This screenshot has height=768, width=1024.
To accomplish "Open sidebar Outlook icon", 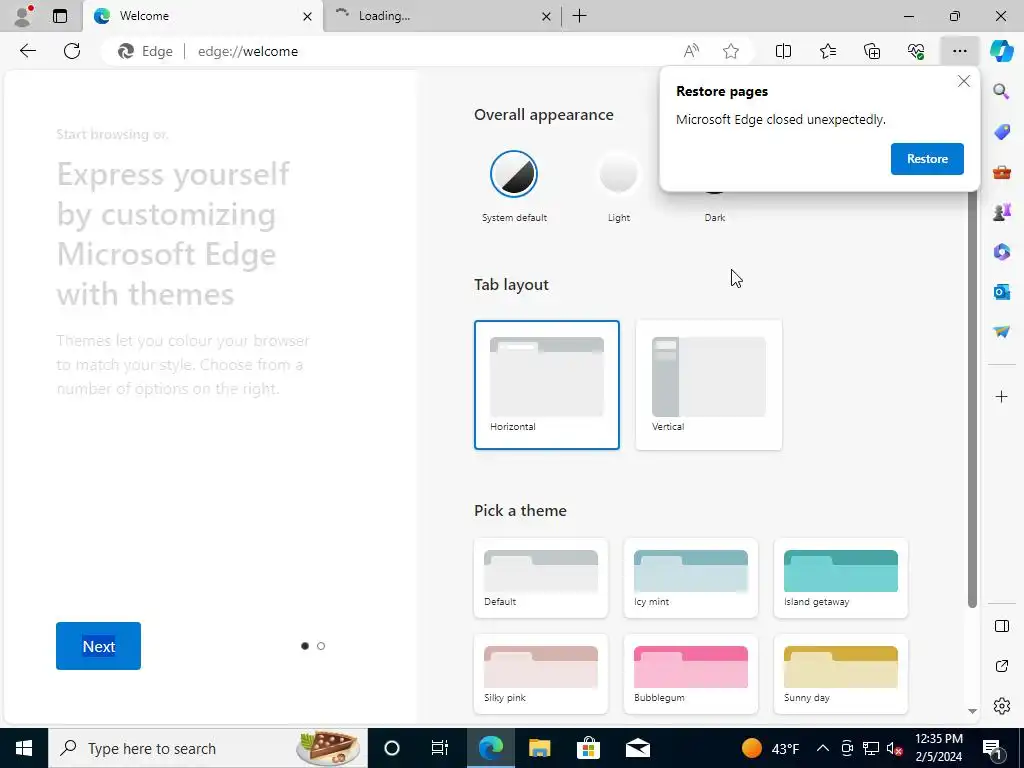I will click(x=1001, y=291).
